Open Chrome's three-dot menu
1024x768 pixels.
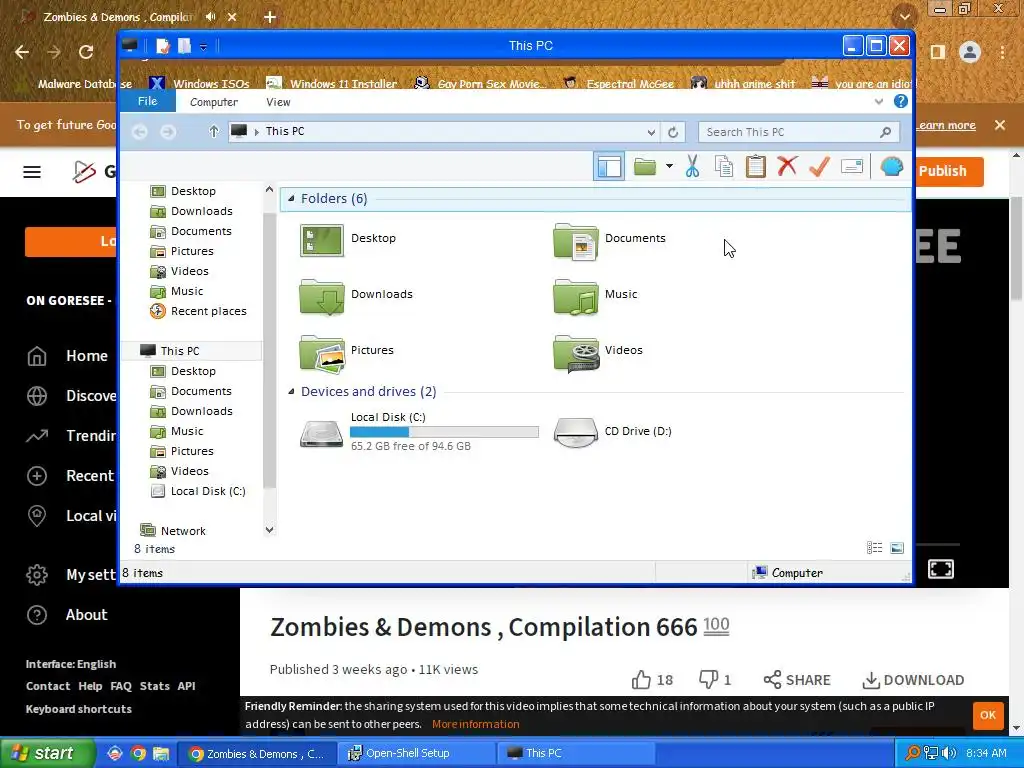click(x=1002, y=52)
